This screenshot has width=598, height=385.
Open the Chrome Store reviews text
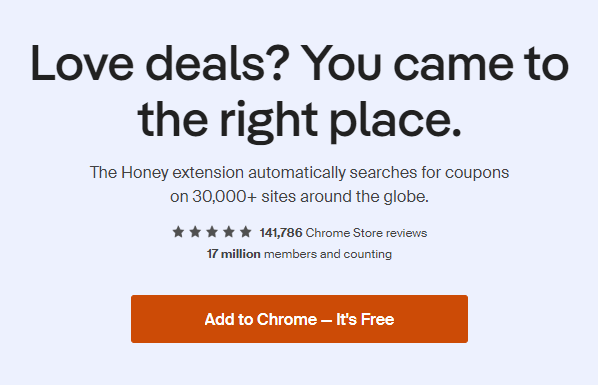(367, 233)
